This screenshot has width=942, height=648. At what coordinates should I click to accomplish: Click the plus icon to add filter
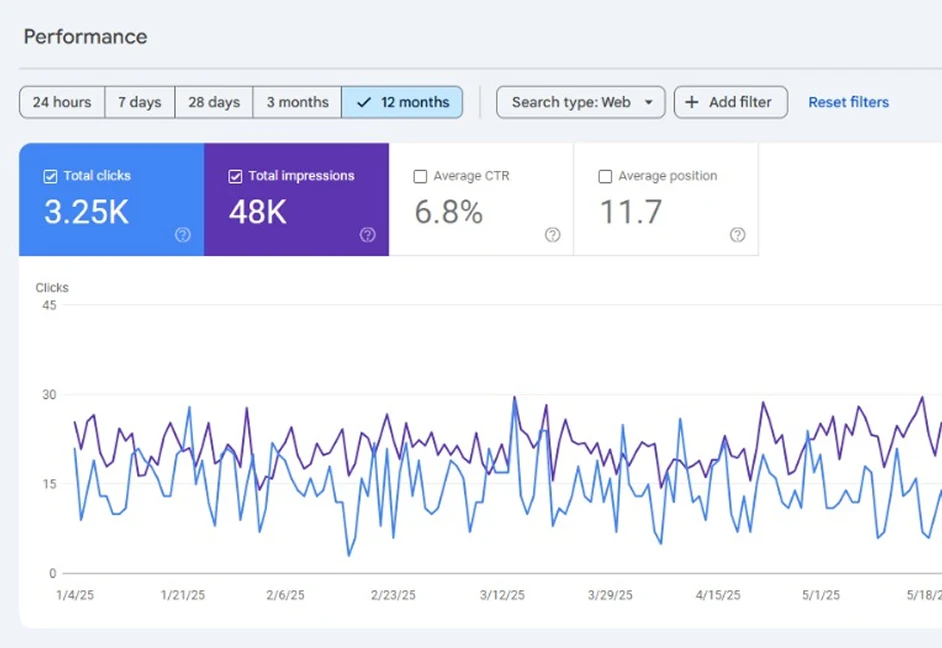(691, 102)
